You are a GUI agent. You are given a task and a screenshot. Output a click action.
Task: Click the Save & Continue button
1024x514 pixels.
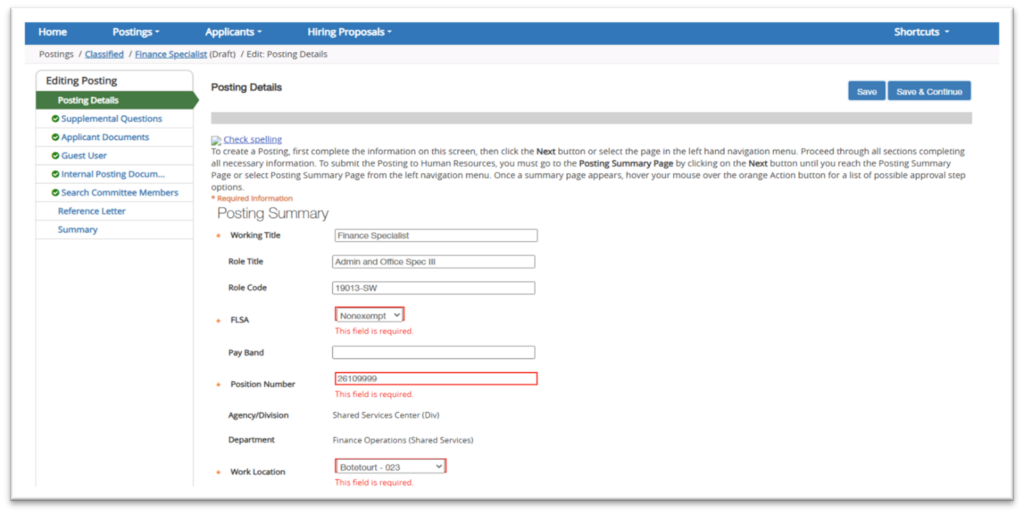(x=929, y=91)
